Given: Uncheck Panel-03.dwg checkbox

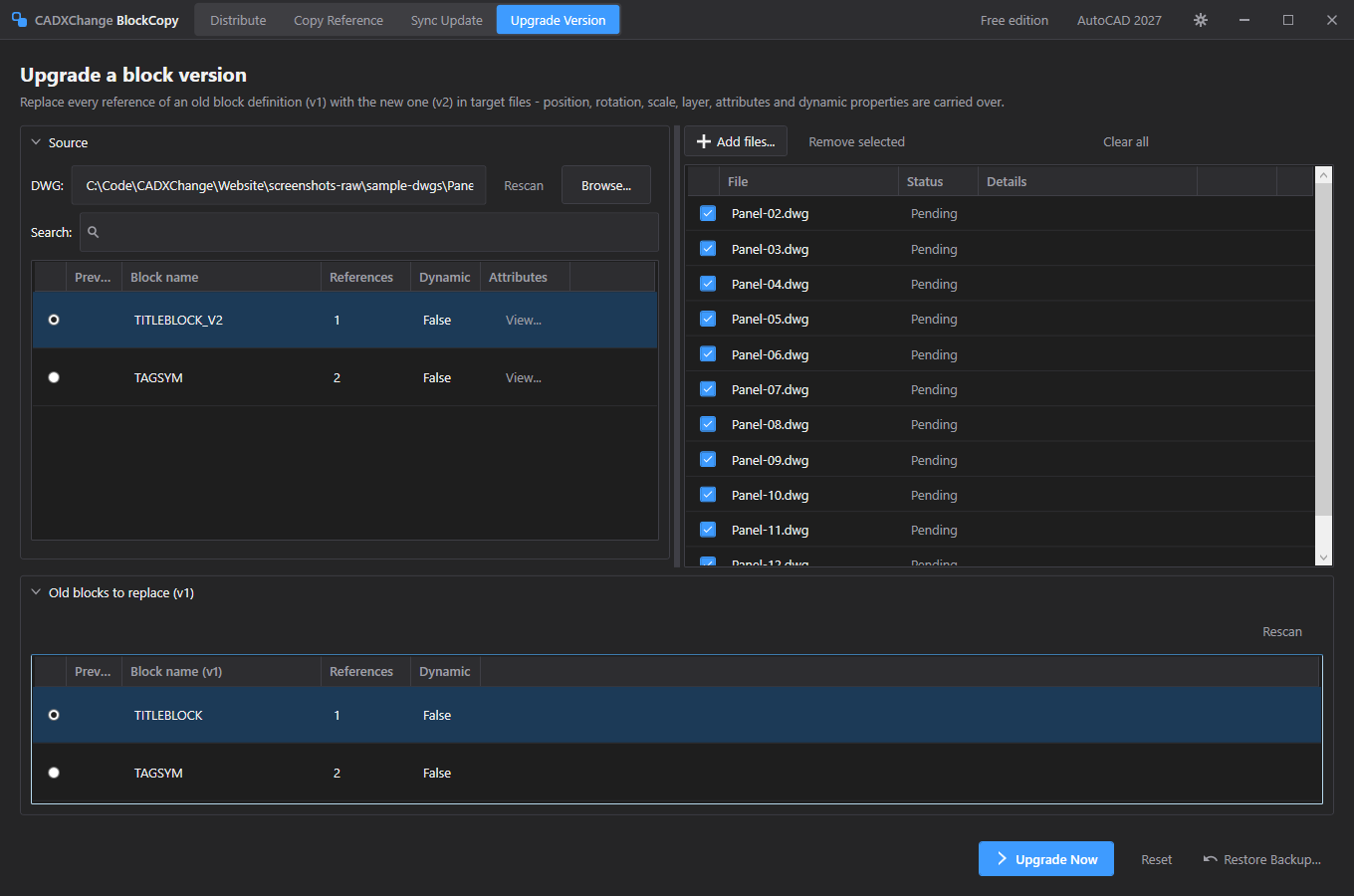Looking at the screenshot, I should tap(708, 249).
